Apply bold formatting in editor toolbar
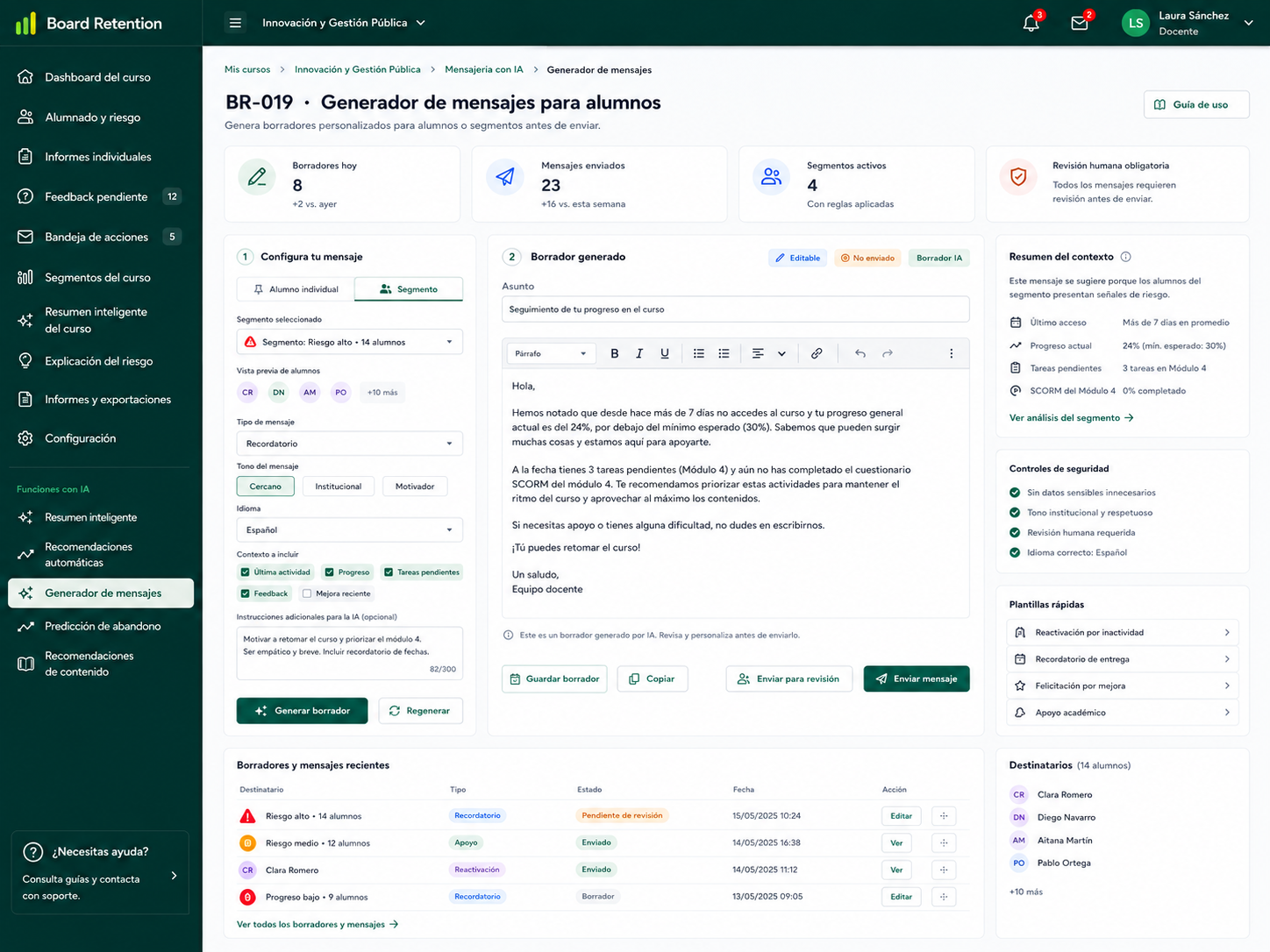 point(615,353)
